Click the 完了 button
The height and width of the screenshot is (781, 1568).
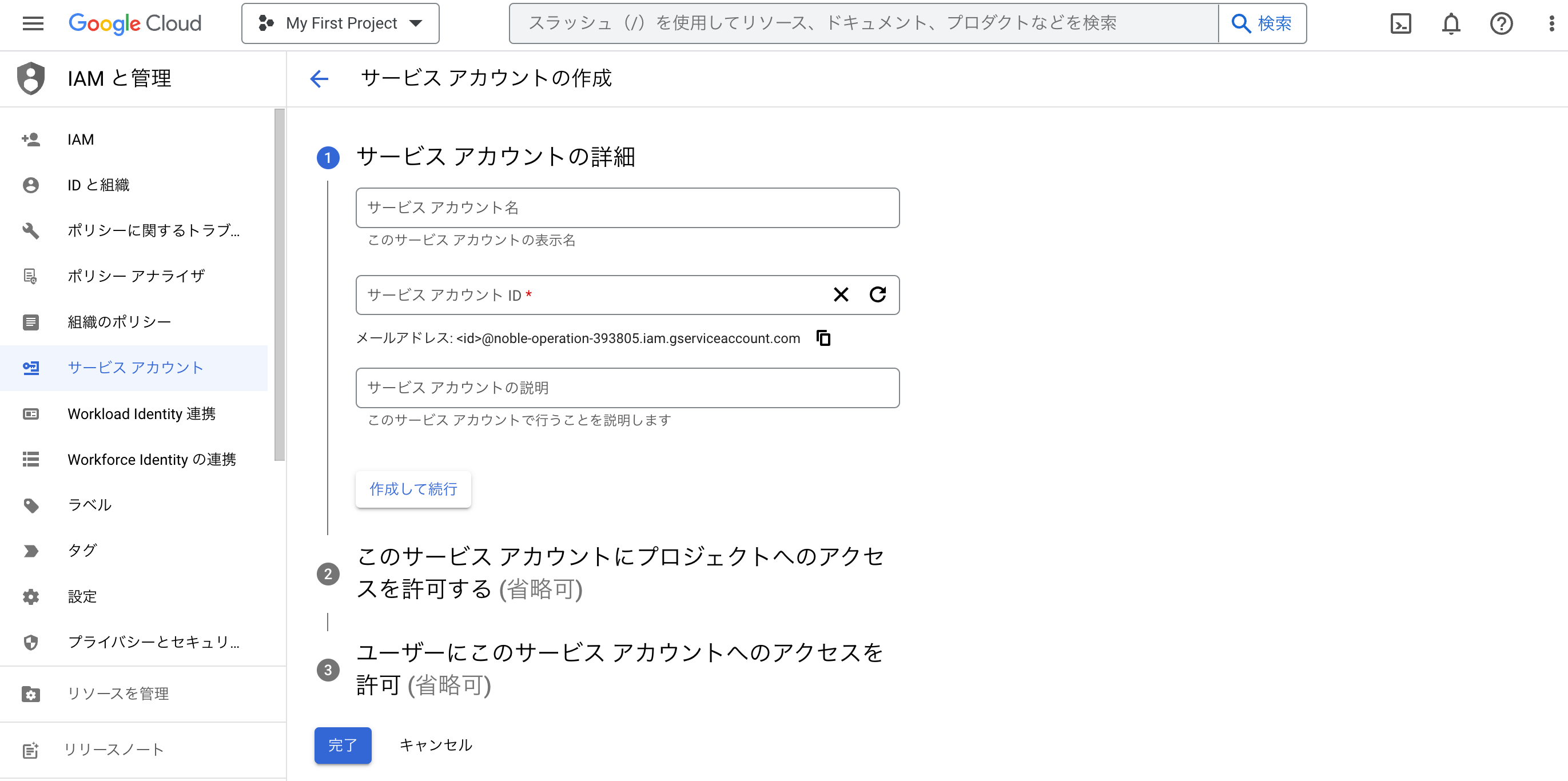(x=343, y=745)
